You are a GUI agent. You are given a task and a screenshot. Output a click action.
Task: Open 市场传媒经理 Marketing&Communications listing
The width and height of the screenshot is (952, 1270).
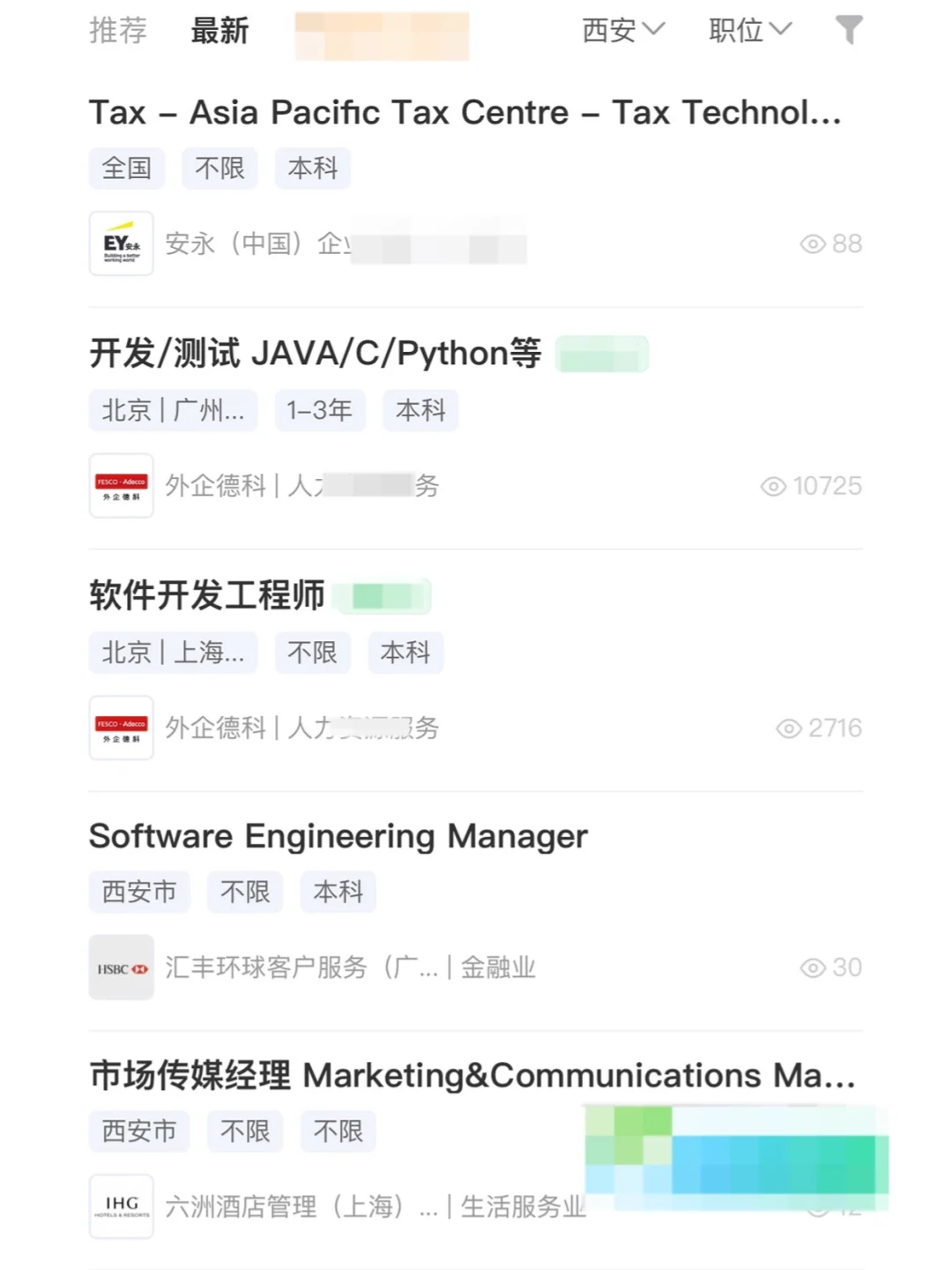(x=472, y=1075)
